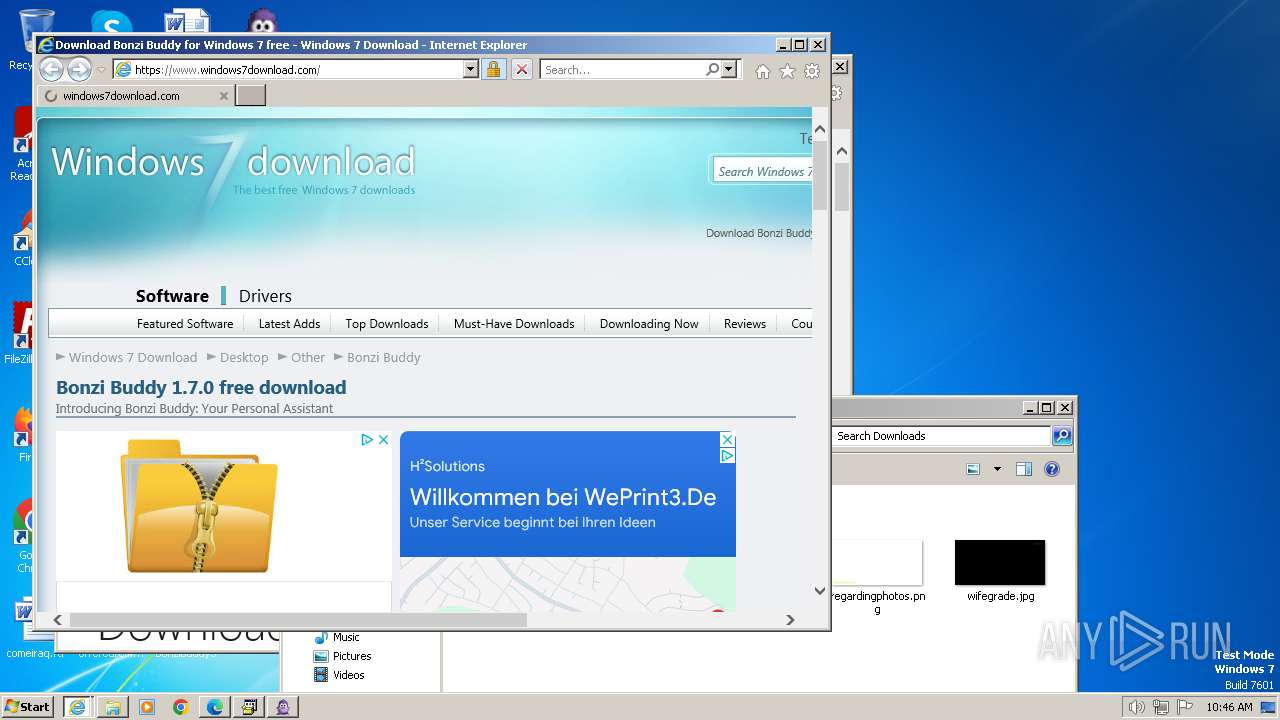Screen dimensions: 1280x720
Task: Launch Google Chrome from taskbar
Action: (181, 707)
